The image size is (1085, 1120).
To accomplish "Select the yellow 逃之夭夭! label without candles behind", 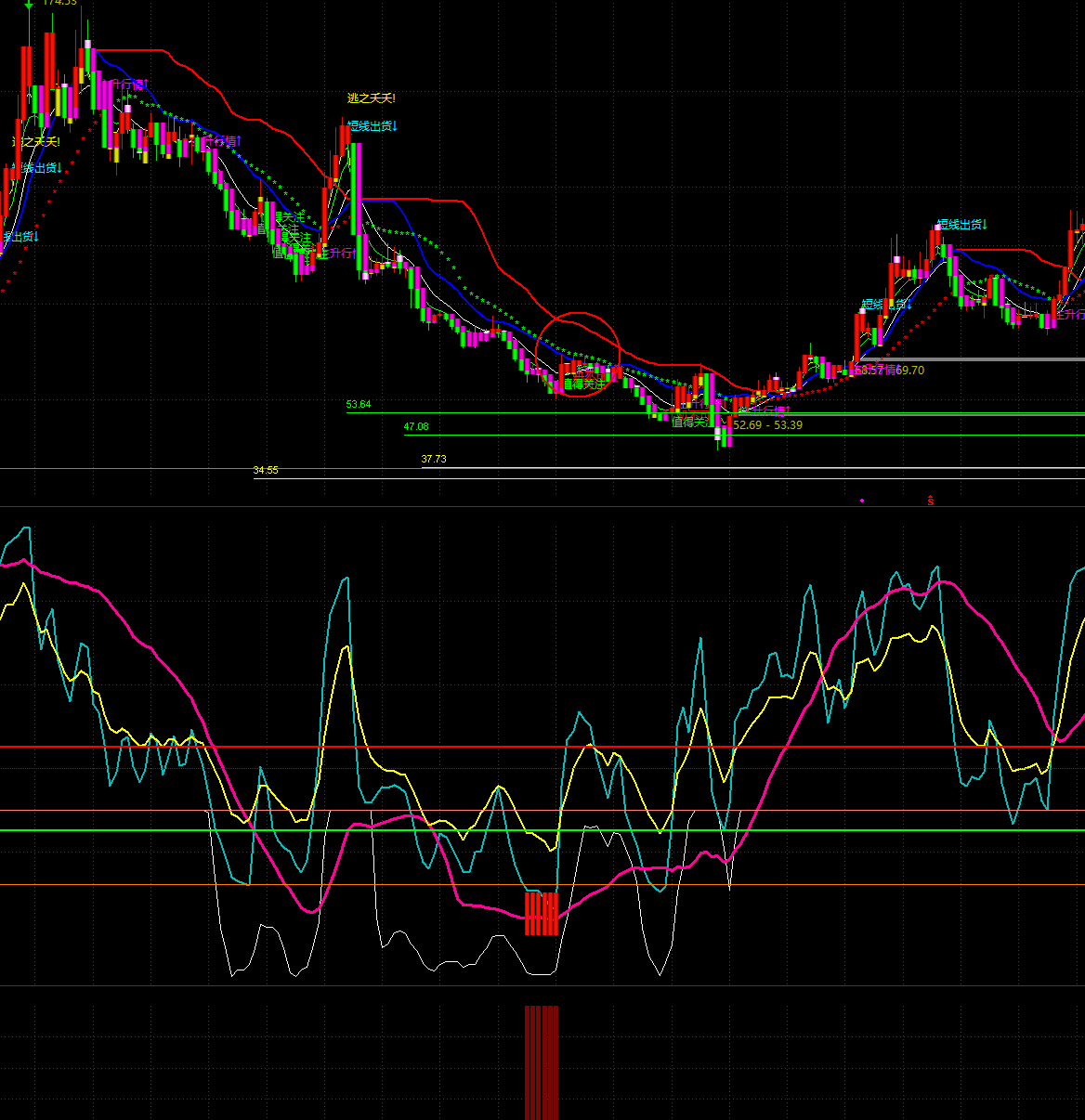I will (x=372, y=98).
